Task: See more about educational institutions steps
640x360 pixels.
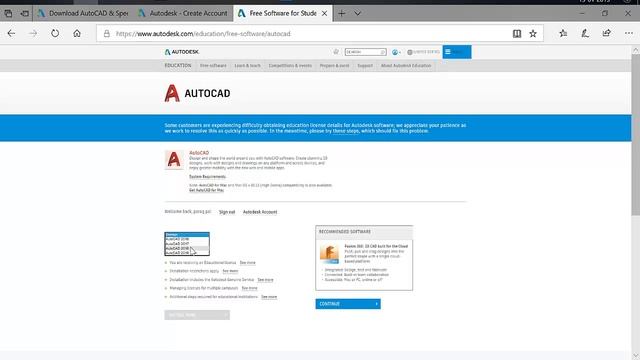Action: point(269,297)
